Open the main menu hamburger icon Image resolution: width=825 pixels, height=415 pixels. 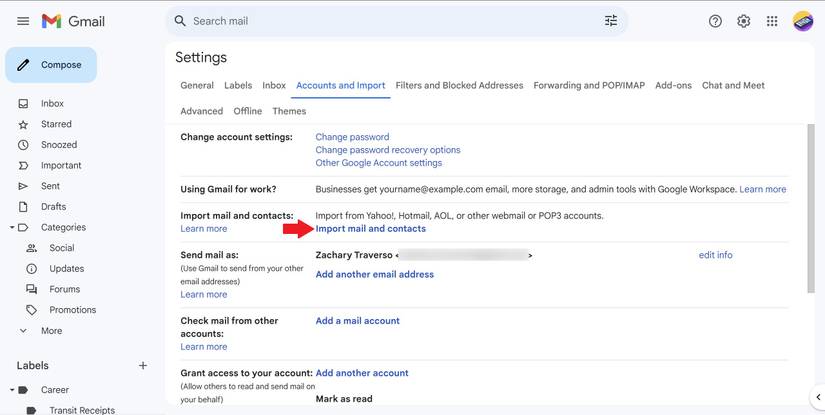pos(23,21)
